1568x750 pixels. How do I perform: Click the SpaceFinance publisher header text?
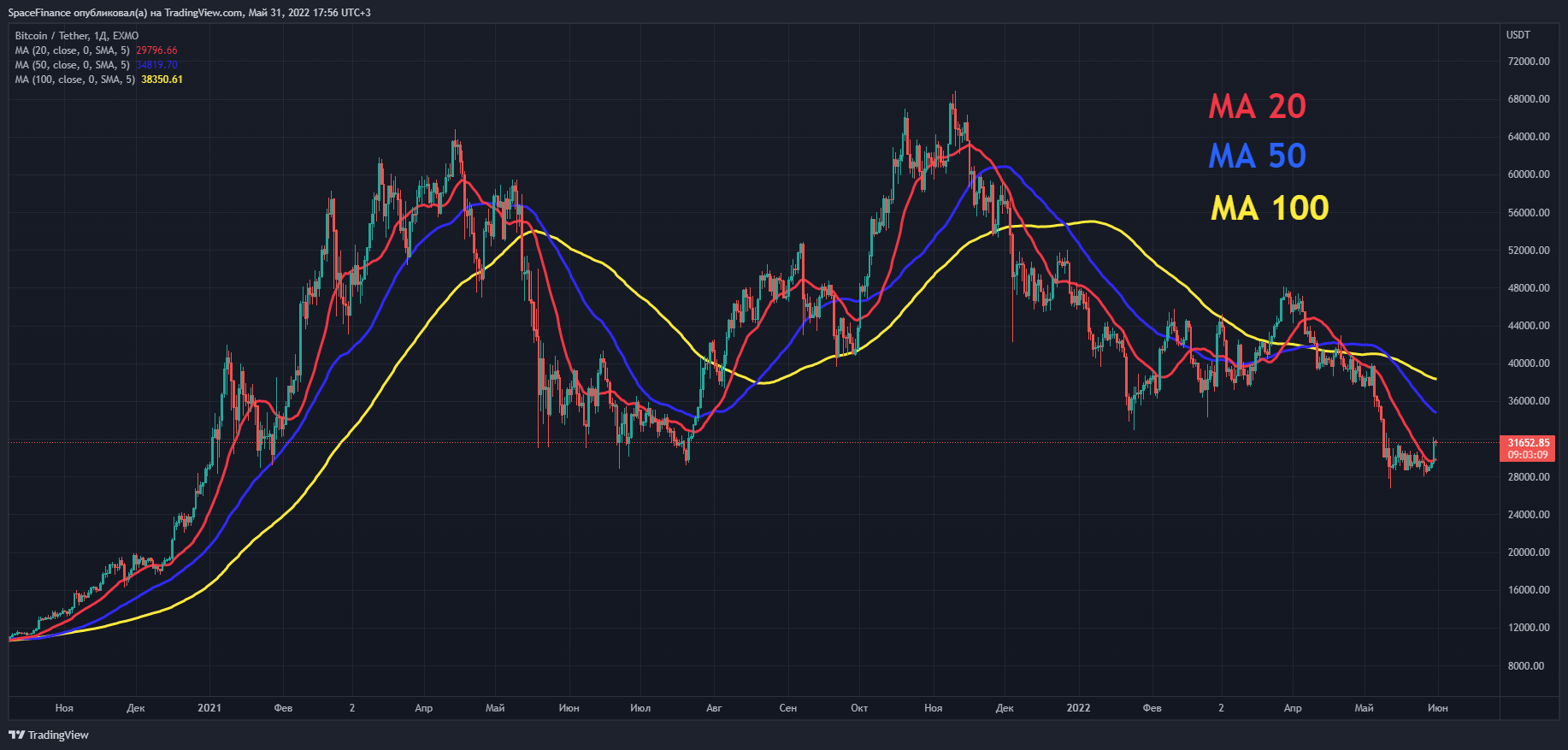pos(189,13)
